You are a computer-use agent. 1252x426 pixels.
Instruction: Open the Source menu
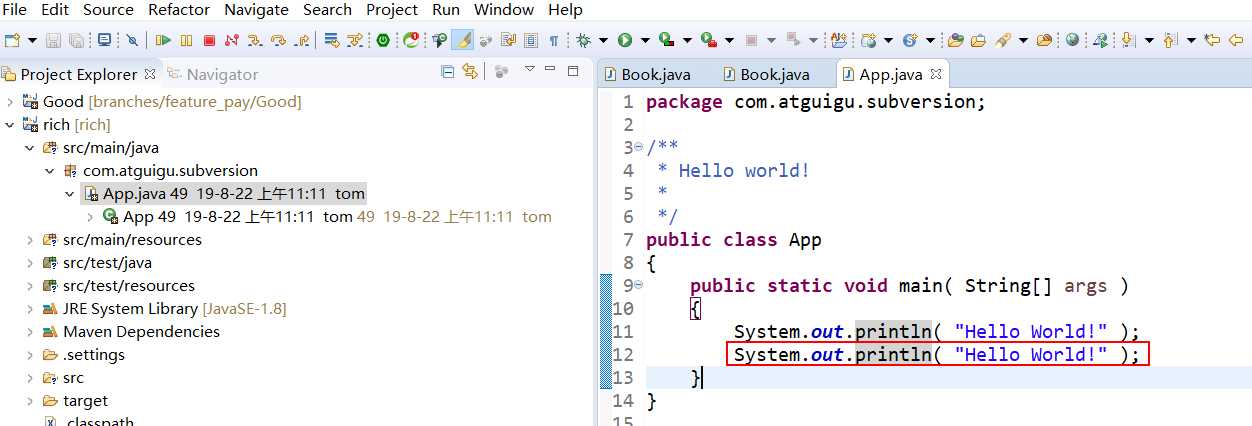pyautogui.click(x=108, y=9)
